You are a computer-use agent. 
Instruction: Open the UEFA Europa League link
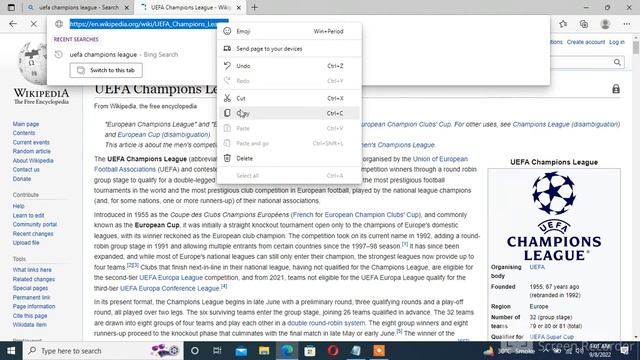171,278
